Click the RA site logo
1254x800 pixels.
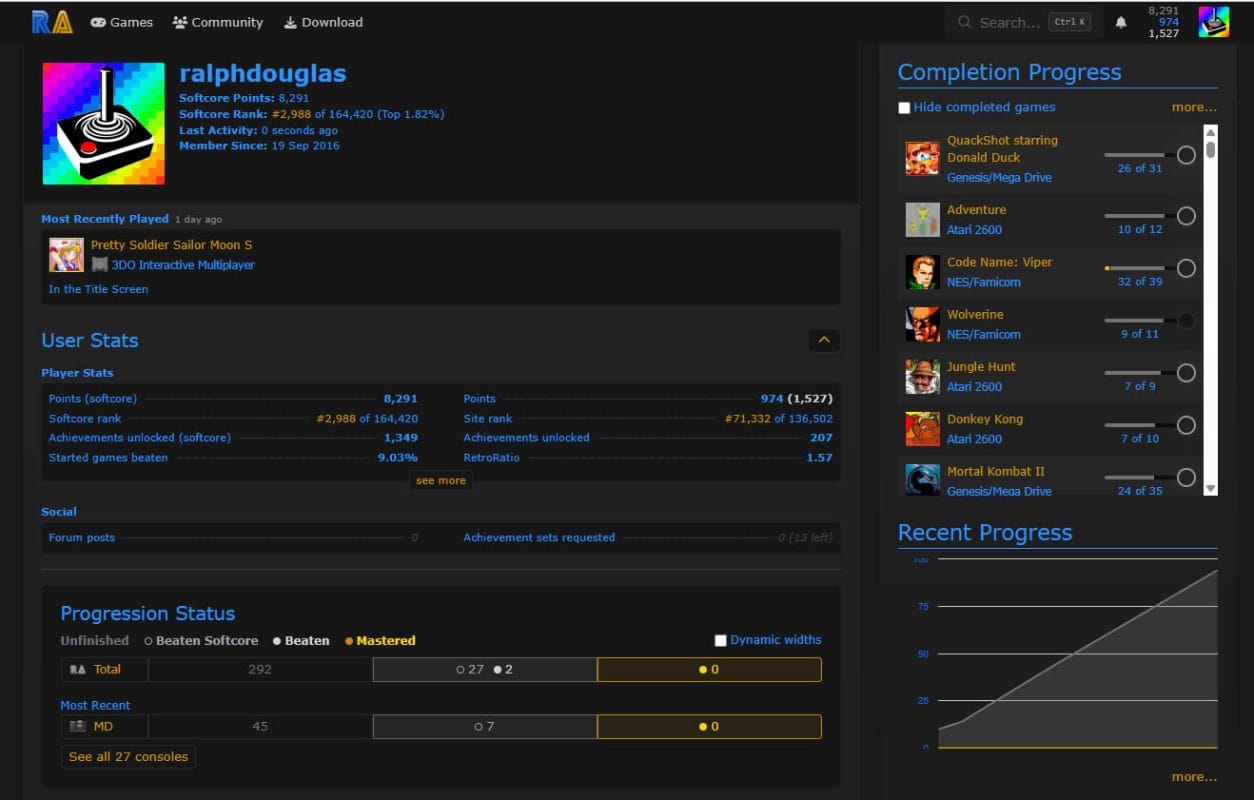click(52, 22)
